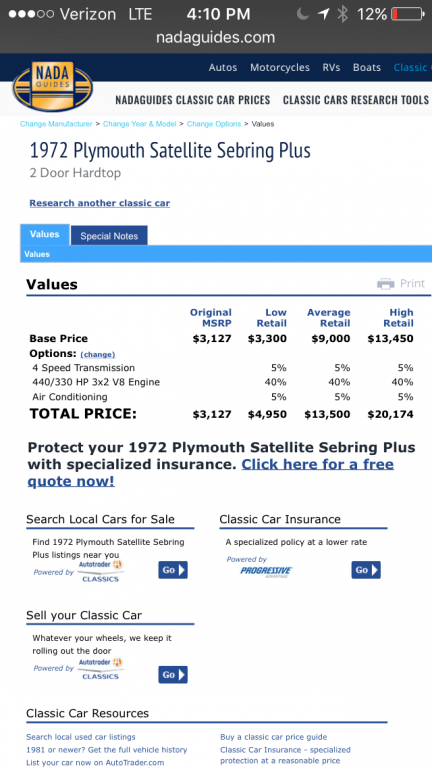This screenshot has height=768, width=432.
Task: Click the printer icon next to Print
Action: click(385, 284)
